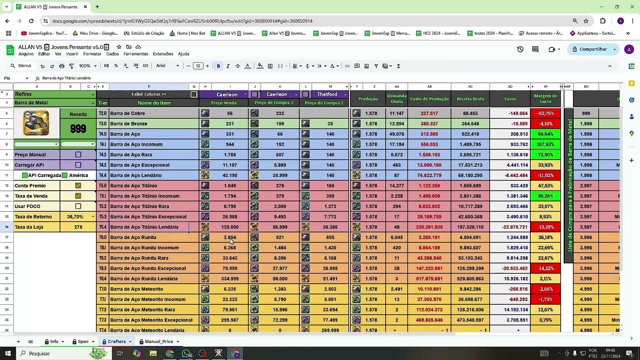This screenshot has width=640, height=360.
Task: Open the Inserir menu
Action: (x=72, y=54)
